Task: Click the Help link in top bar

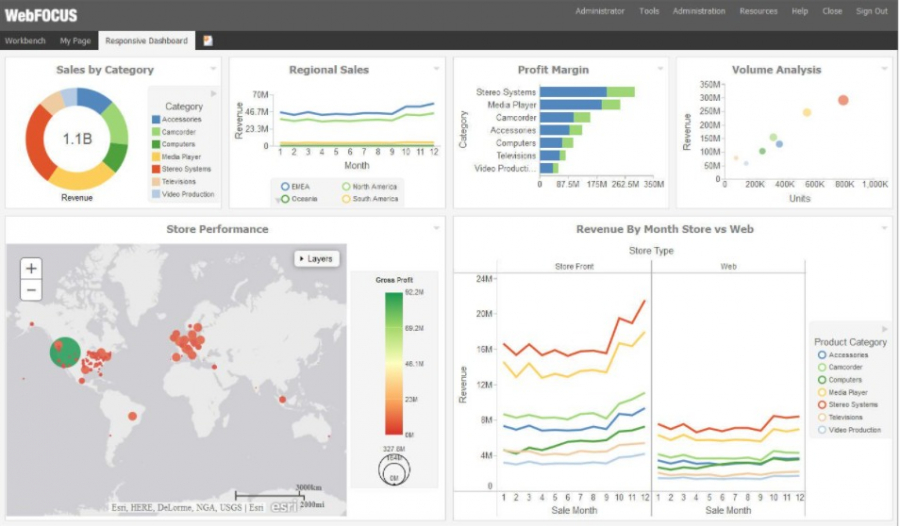Action: pyautogui.click(x=800, y=11)
